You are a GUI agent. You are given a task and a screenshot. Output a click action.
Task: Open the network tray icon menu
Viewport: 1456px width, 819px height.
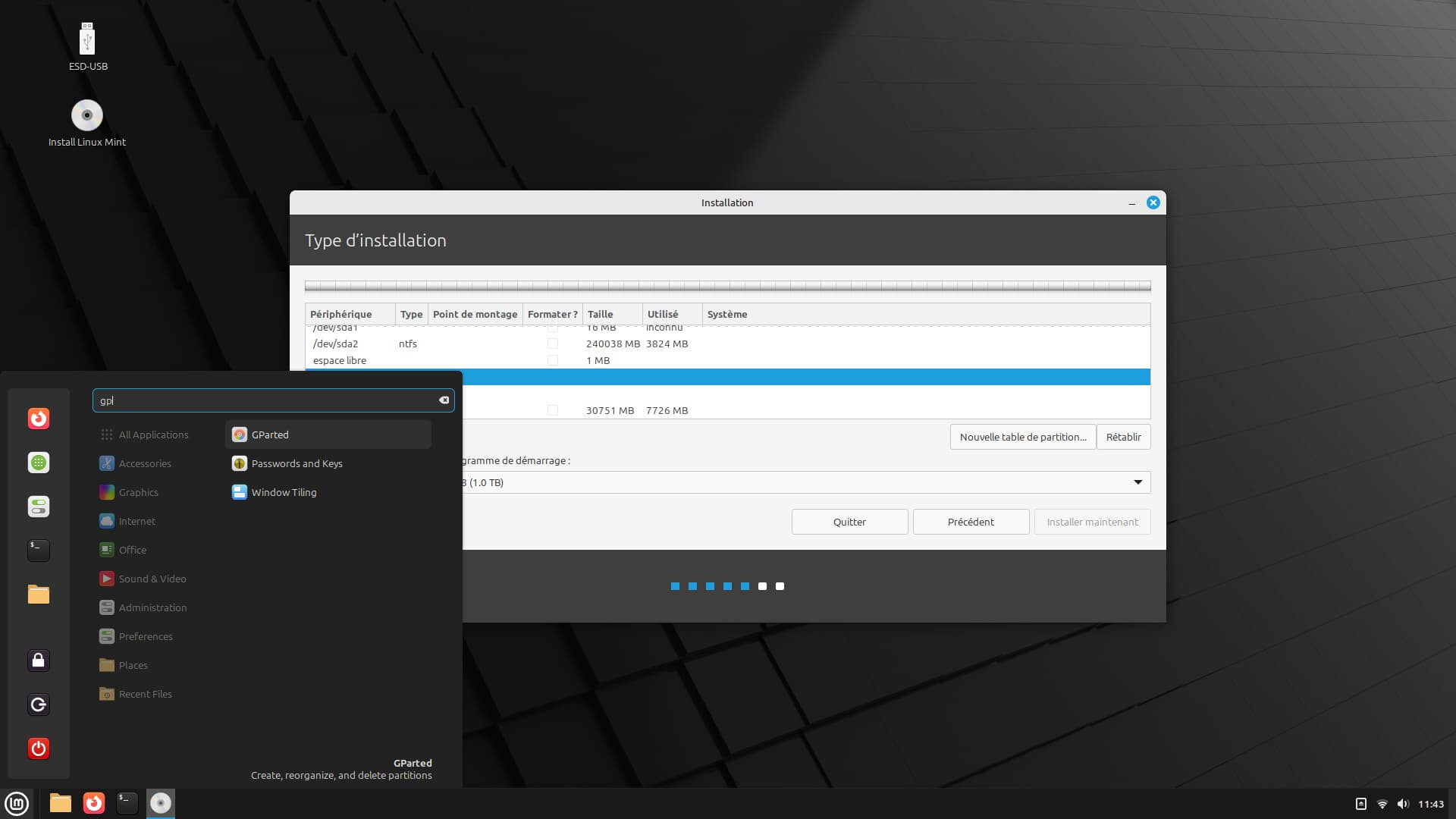1382,804
